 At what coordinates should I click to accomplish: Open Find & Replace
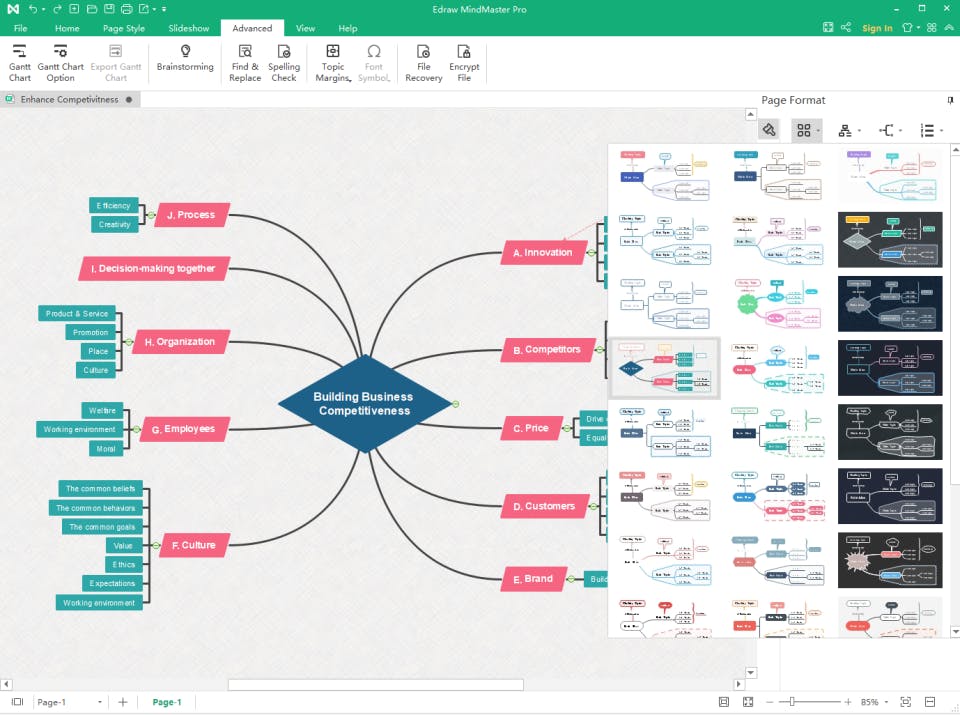pos(245,62)
